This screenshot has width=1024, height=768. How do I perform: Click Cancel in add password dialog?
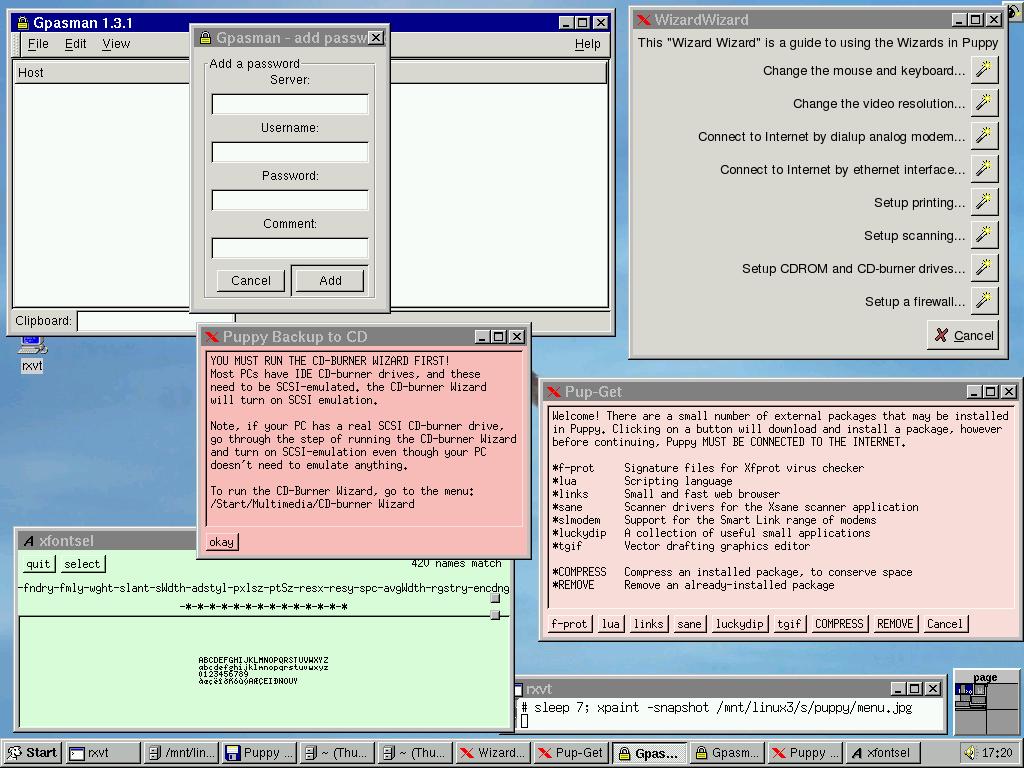click(x=251, y=280)
